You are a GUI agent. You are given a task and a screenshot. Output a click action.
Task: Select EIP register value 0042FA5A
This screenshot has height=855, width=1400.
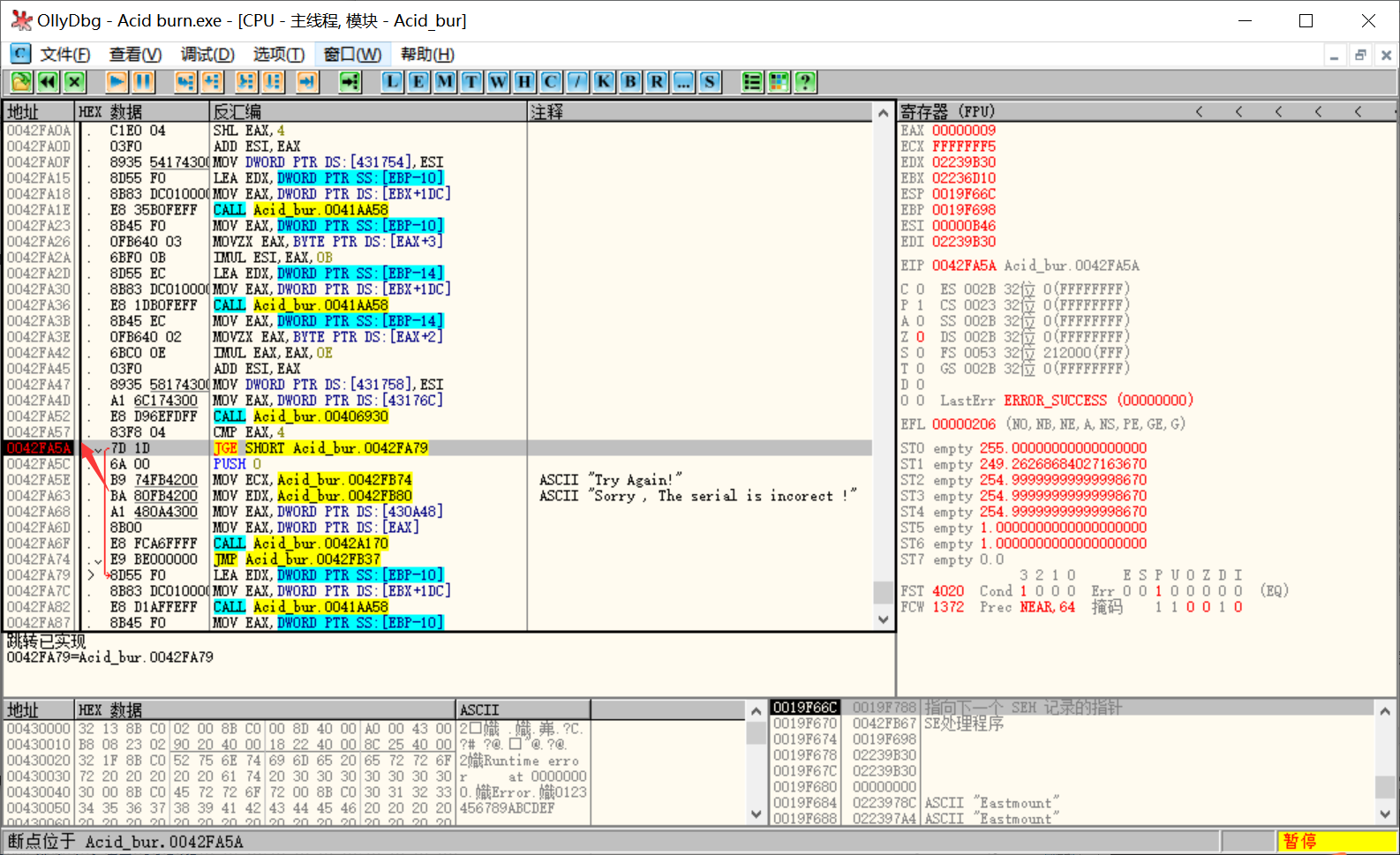pyautogui.click(x=964, y=266)
